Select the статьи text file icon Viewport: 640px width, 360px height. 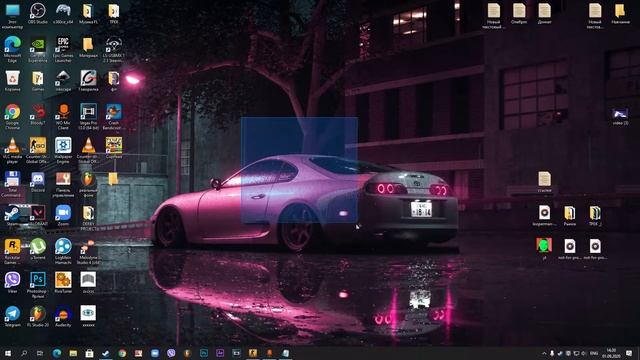(x=544, y=179)
